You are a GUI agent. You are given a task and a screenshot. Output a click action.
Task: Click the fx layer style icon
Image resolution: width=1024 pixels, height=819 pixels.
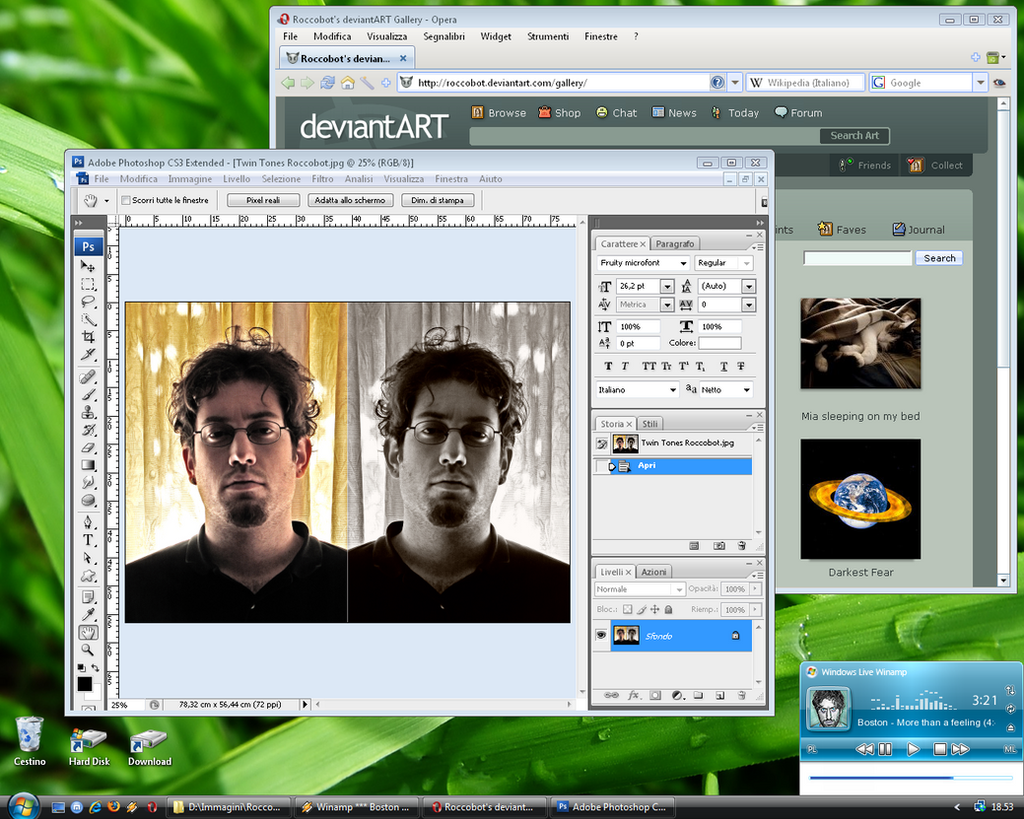(633, 696)
